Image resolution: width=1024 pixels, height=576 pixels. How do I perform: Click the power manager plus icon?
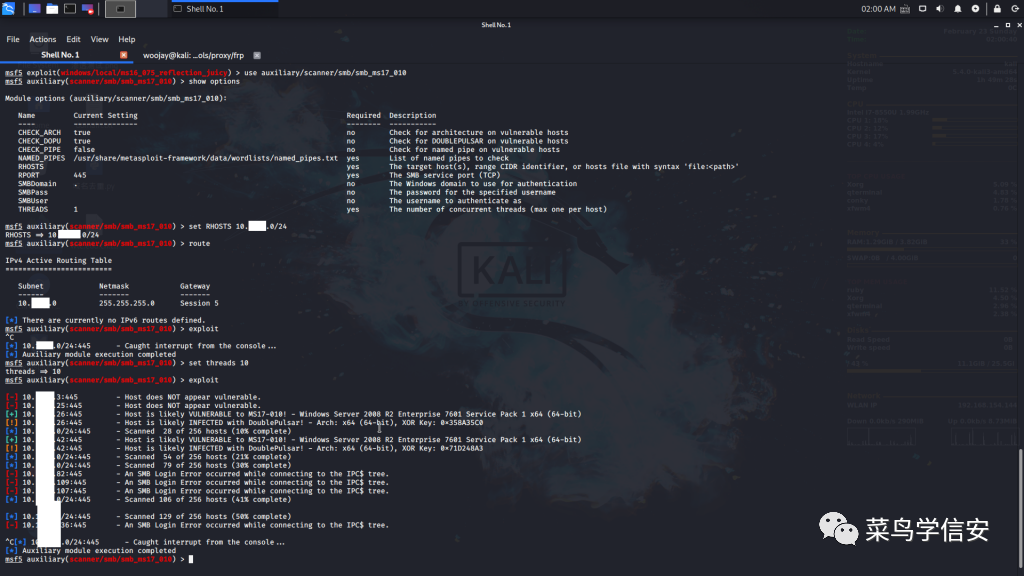(975, 8)
